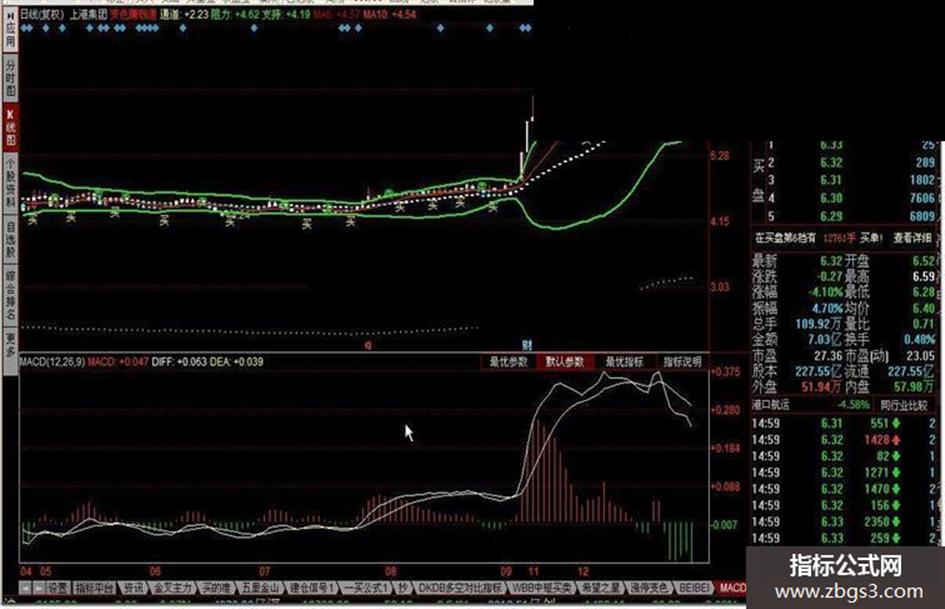Click the 设置 button in indicator bar

click(58, 587)
